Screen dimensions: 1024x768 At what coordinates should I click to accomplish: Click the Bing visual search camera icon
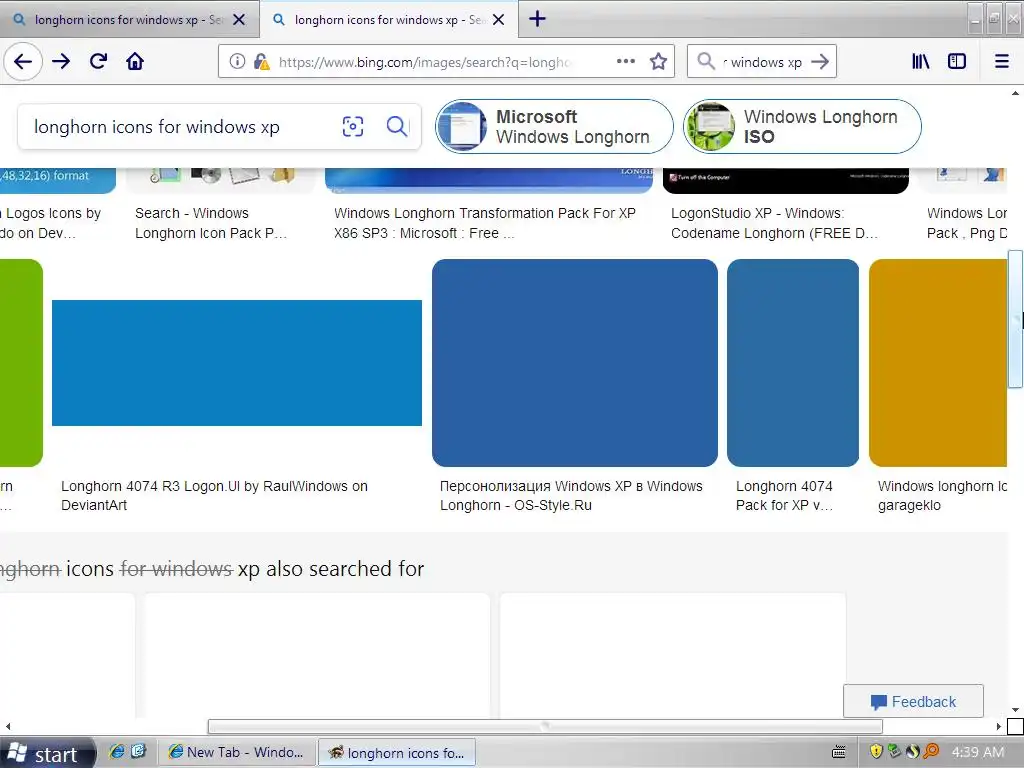click(353, 126)
